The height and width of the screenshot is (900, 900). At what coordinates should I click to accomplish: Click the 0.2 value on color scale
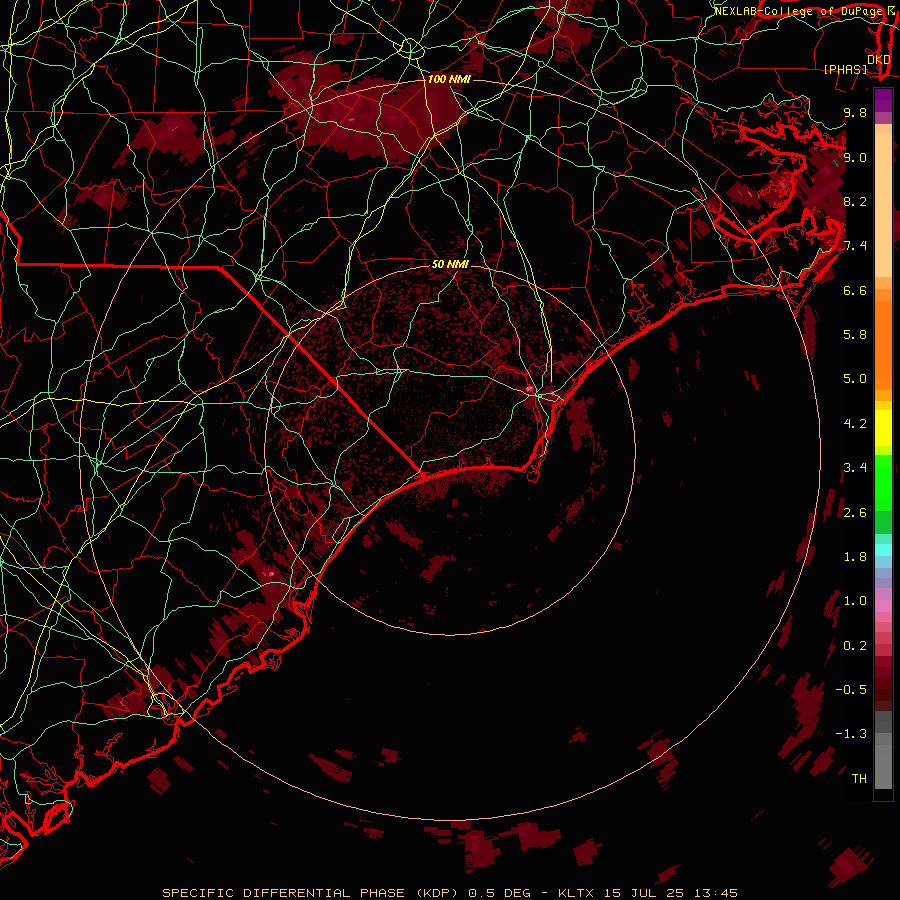[855, 646]
